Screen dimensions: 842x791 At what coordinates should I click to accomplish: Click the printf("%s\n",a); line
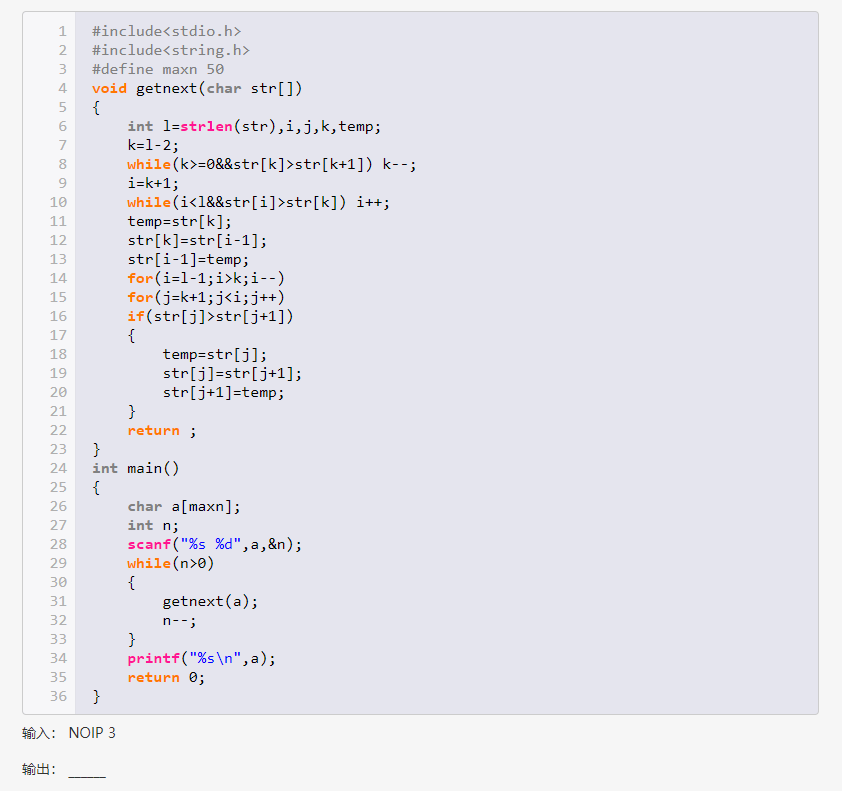coord(201,658)
